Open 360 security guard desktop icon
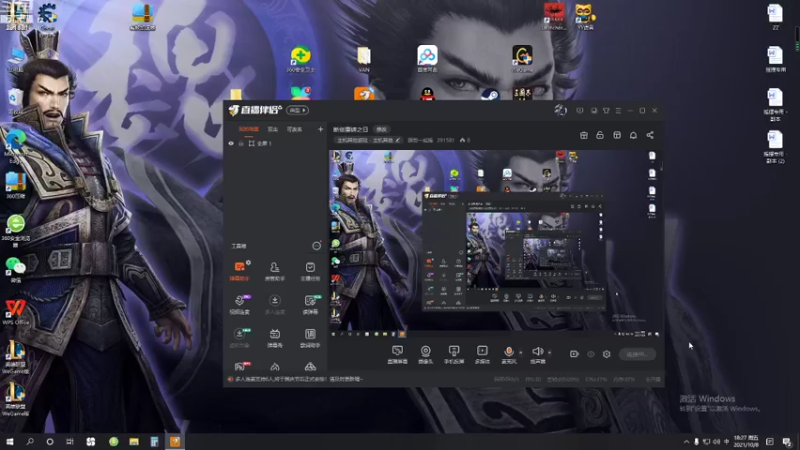This screenshot has height=450, width=800. click(x=301, y=60)
